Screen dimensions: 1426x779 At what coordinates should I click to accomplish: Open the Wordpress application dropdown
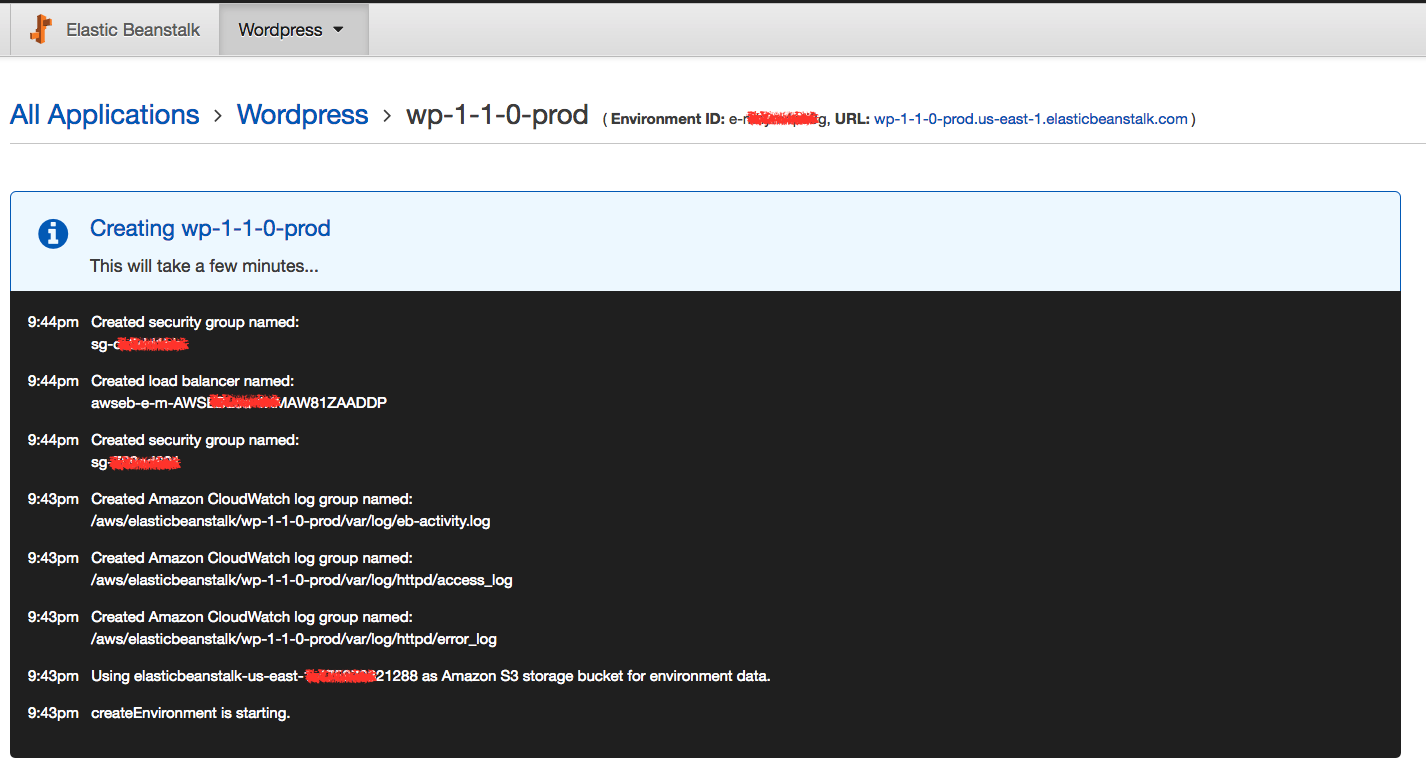[292, 30]
